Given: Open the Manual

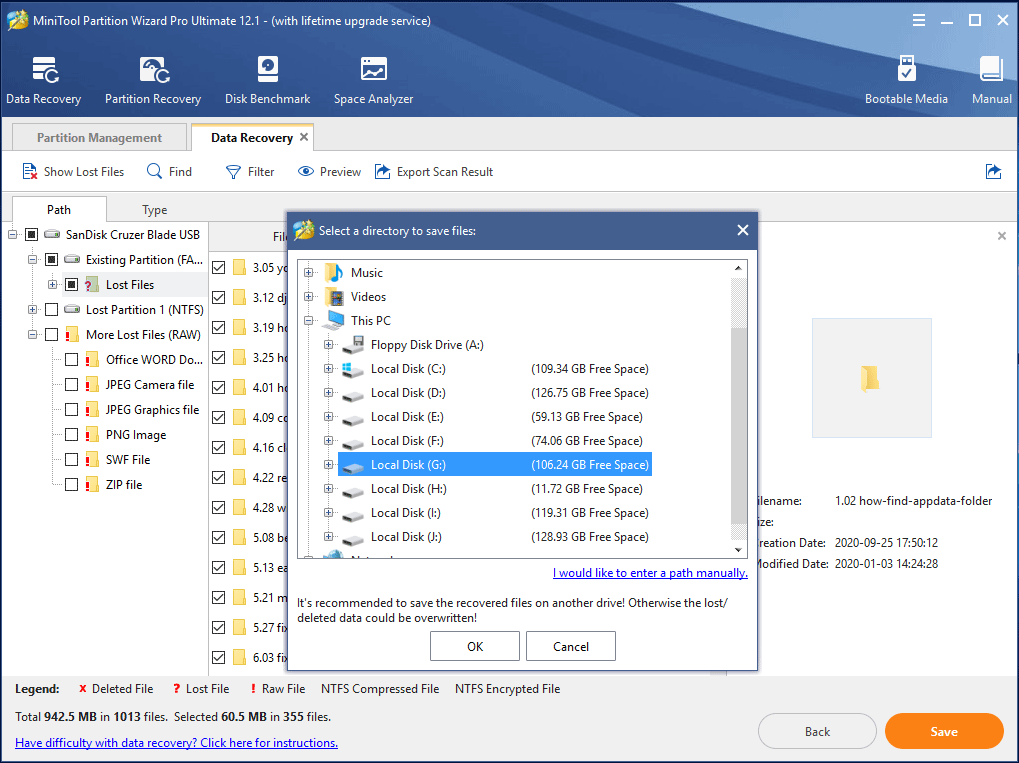Looking at the screenshot, I should pos(991,80).
